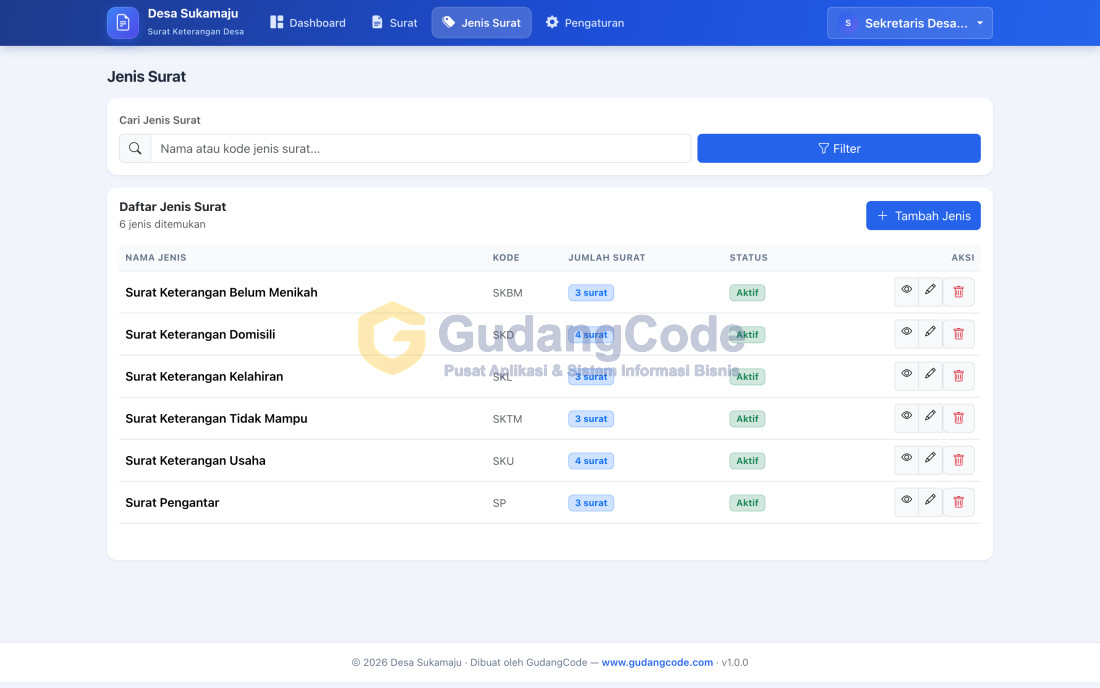Viewport: 1100px width, 688px height.
Task: Click the "3 surat" badge for SKTM
Action: click(591, 419)
